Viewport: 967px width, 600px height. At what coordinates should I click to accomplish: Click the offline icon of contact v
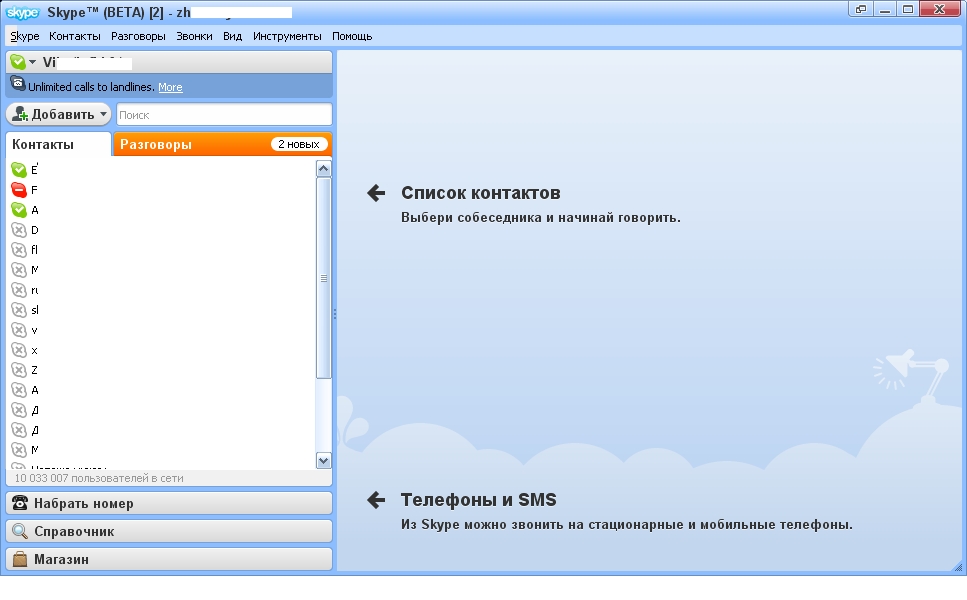pyautogui.click(x=19, y=330)
